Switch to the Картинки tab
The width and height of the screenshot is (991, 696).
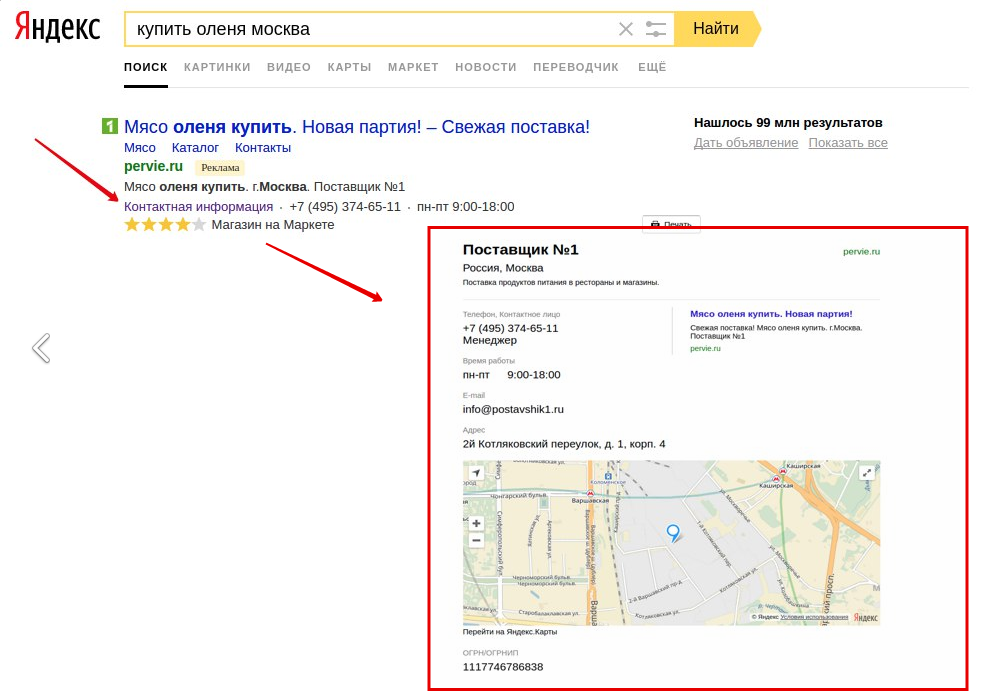[217, 67]
